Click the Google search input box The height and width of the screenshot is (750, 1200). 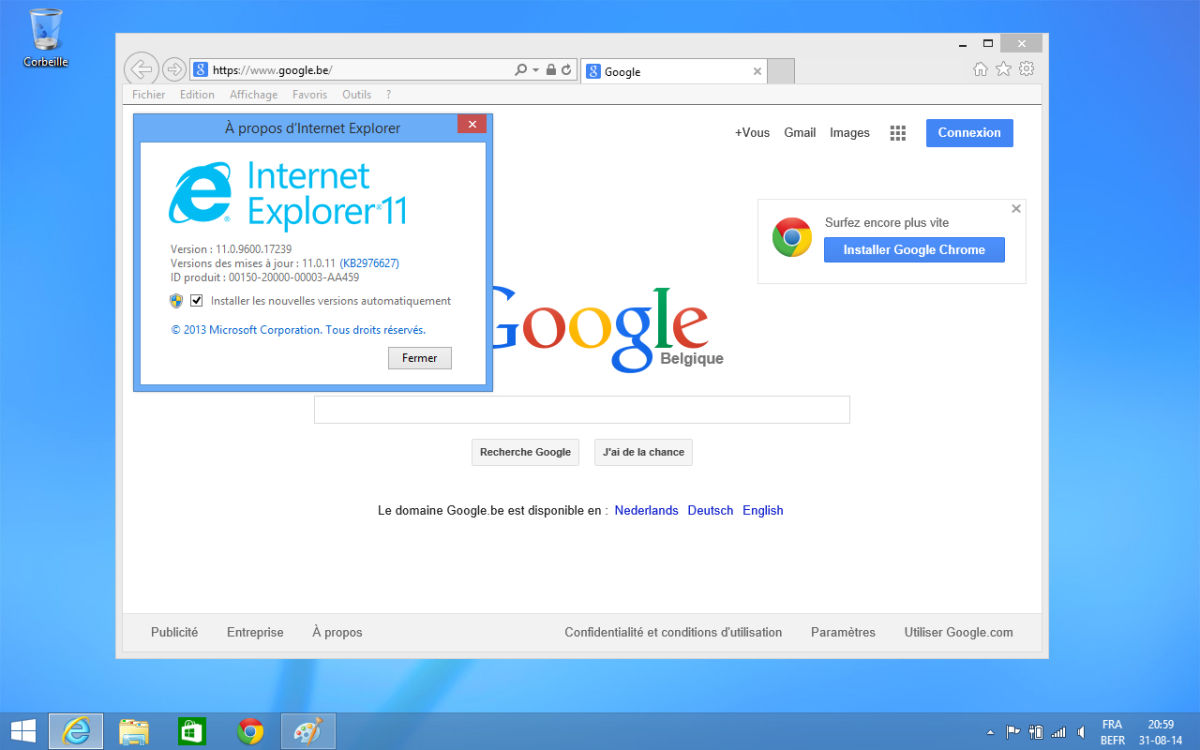(582, 410)
